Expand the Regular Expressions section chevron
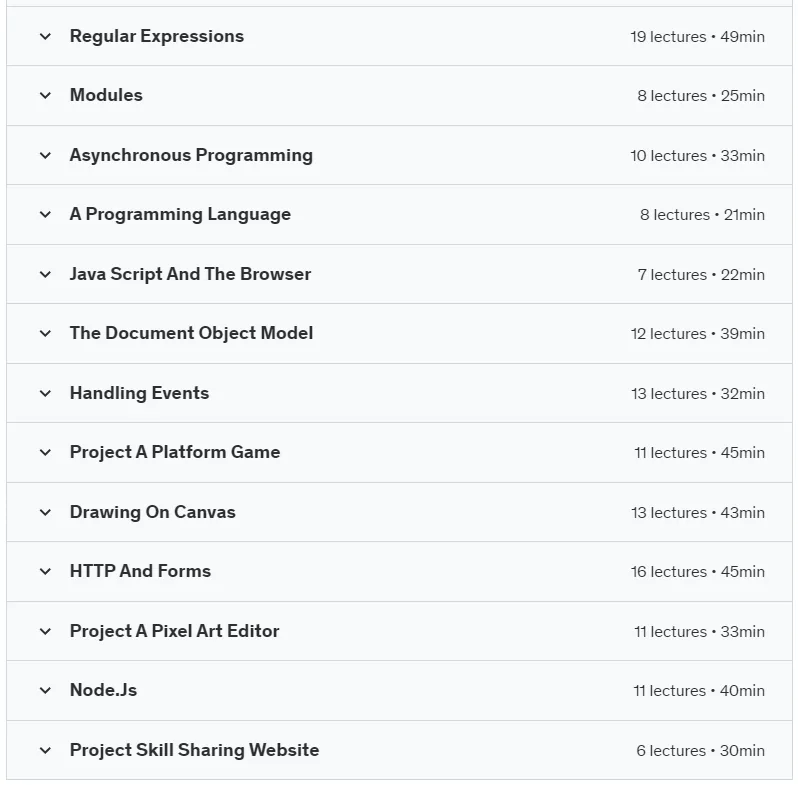Screen dimensions: 798x785 (x=45, y=37)
